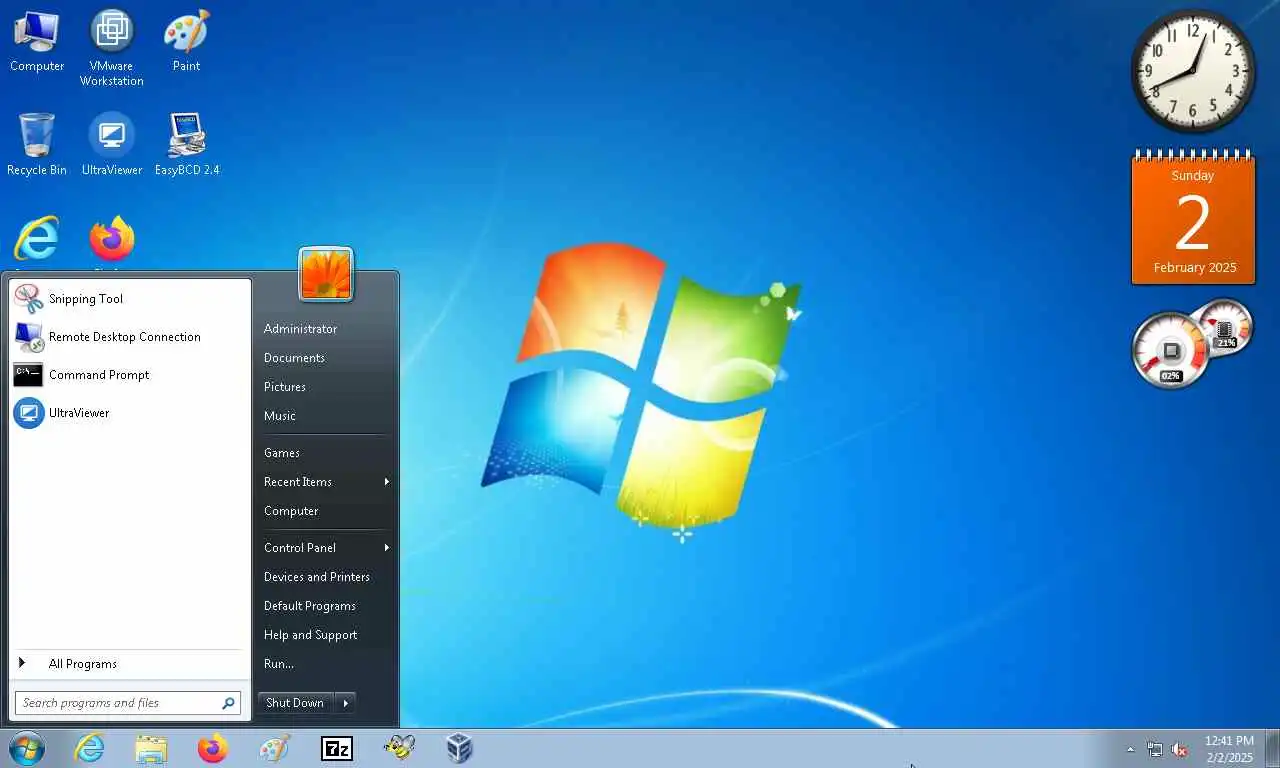Launch VirtualBox from the taskbar

click(x=459, y=748)
